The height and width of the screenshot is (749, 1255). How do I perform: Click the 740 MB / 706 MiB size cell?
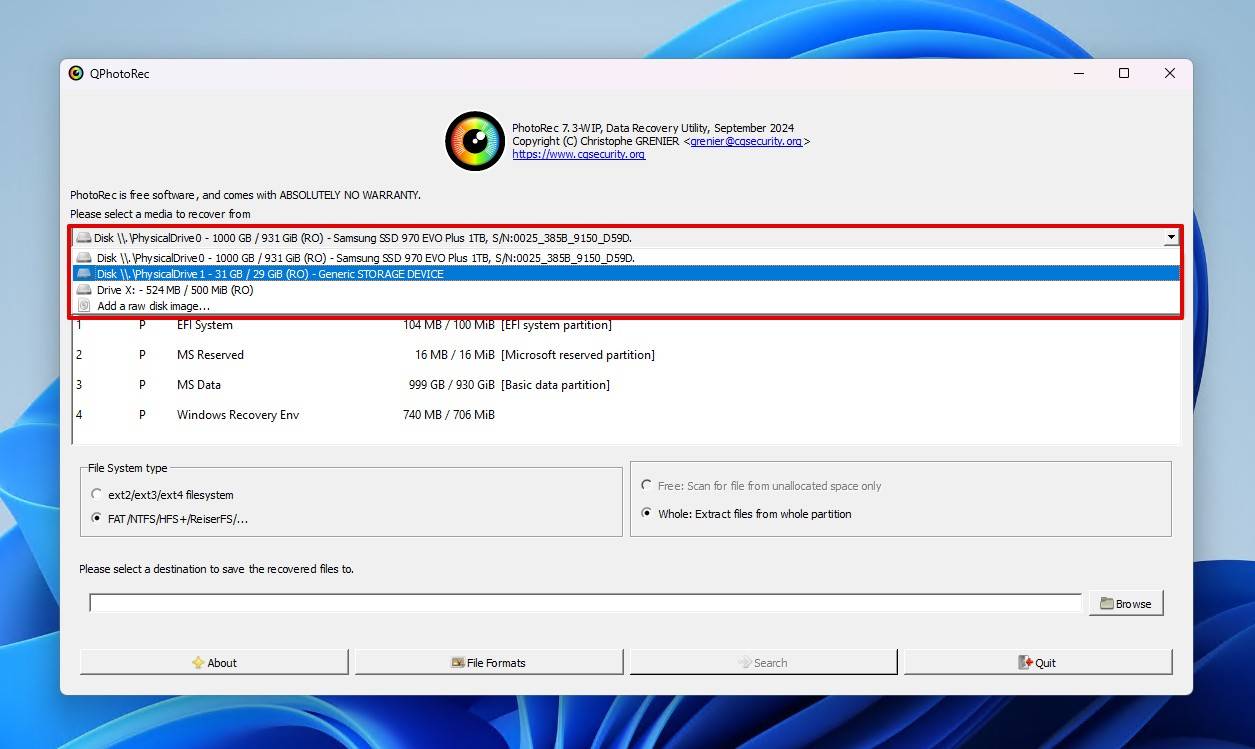pos(448,415)
